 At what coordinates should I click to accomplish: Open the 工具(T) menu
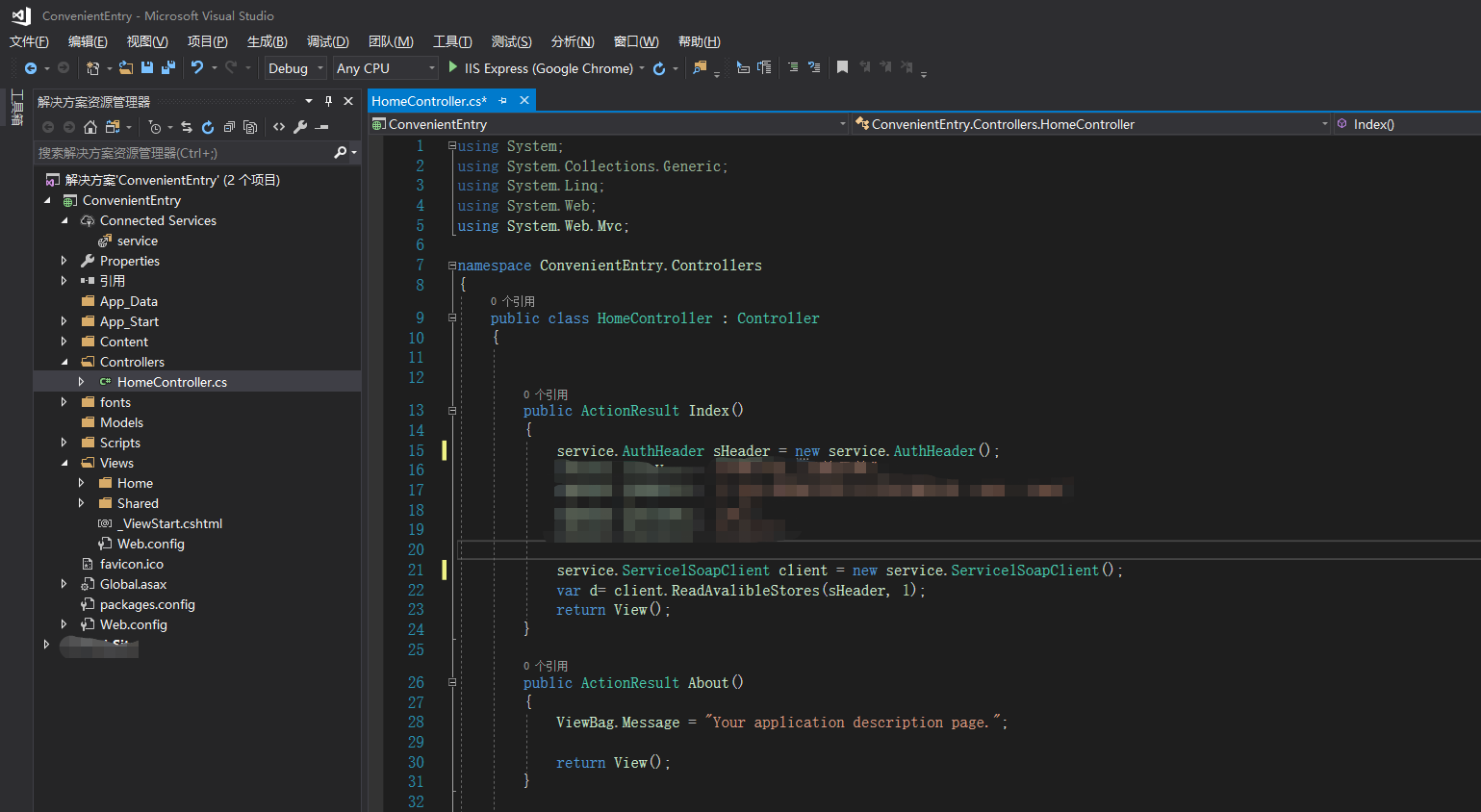[x=452, y=41]
